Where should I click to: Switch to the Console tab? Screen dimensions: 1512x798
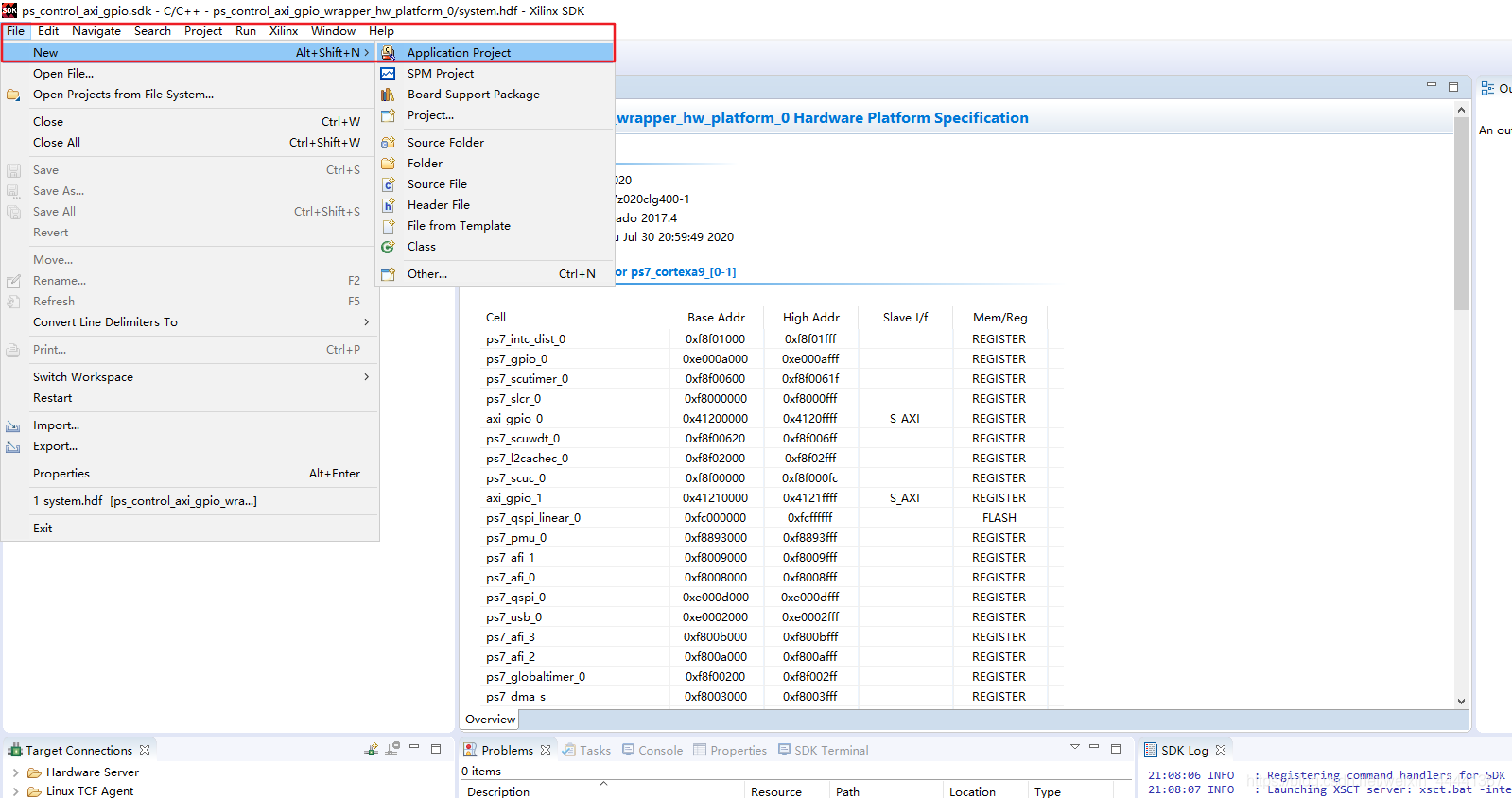click(652, 751)
